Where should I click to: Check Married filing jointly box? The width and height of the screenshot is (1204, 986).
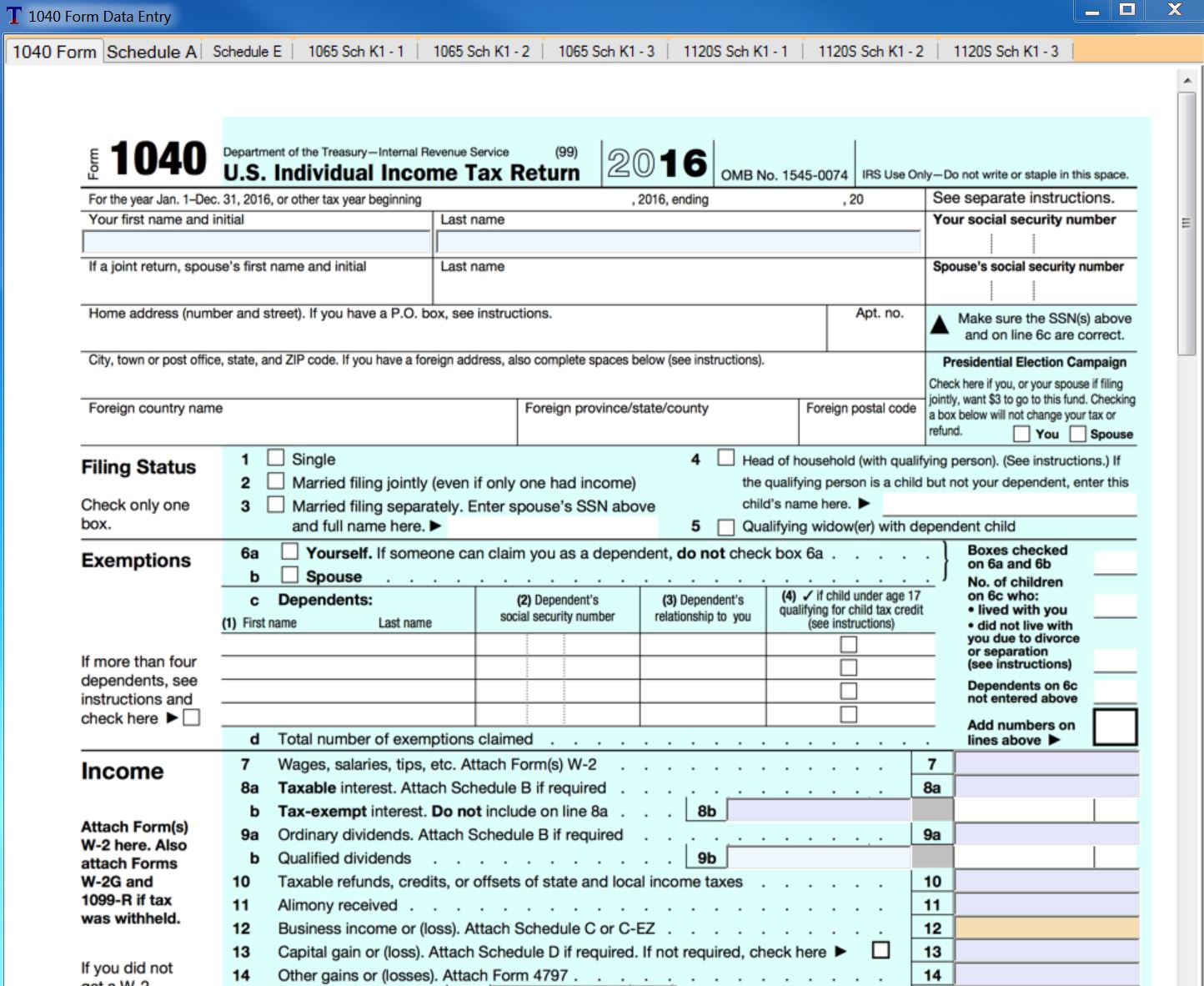click(x=275, y=481)
